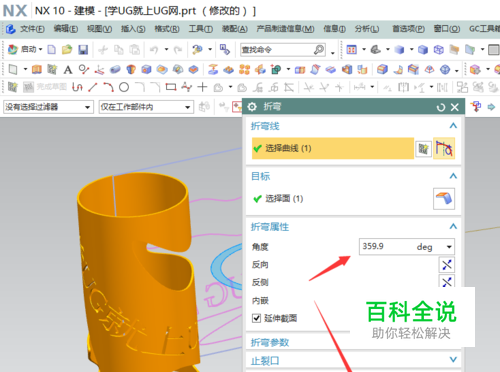This screenshot has height=372, width=500.
Task: Click the shaded blue cube render icon
Action: pyautogui.click(x=399, y=50)
